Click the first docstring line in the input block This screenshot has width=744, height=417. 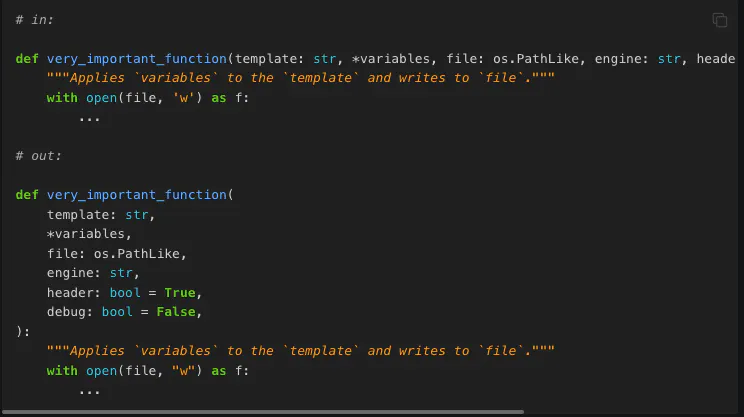pyautogui.click(x=300, y=78)
